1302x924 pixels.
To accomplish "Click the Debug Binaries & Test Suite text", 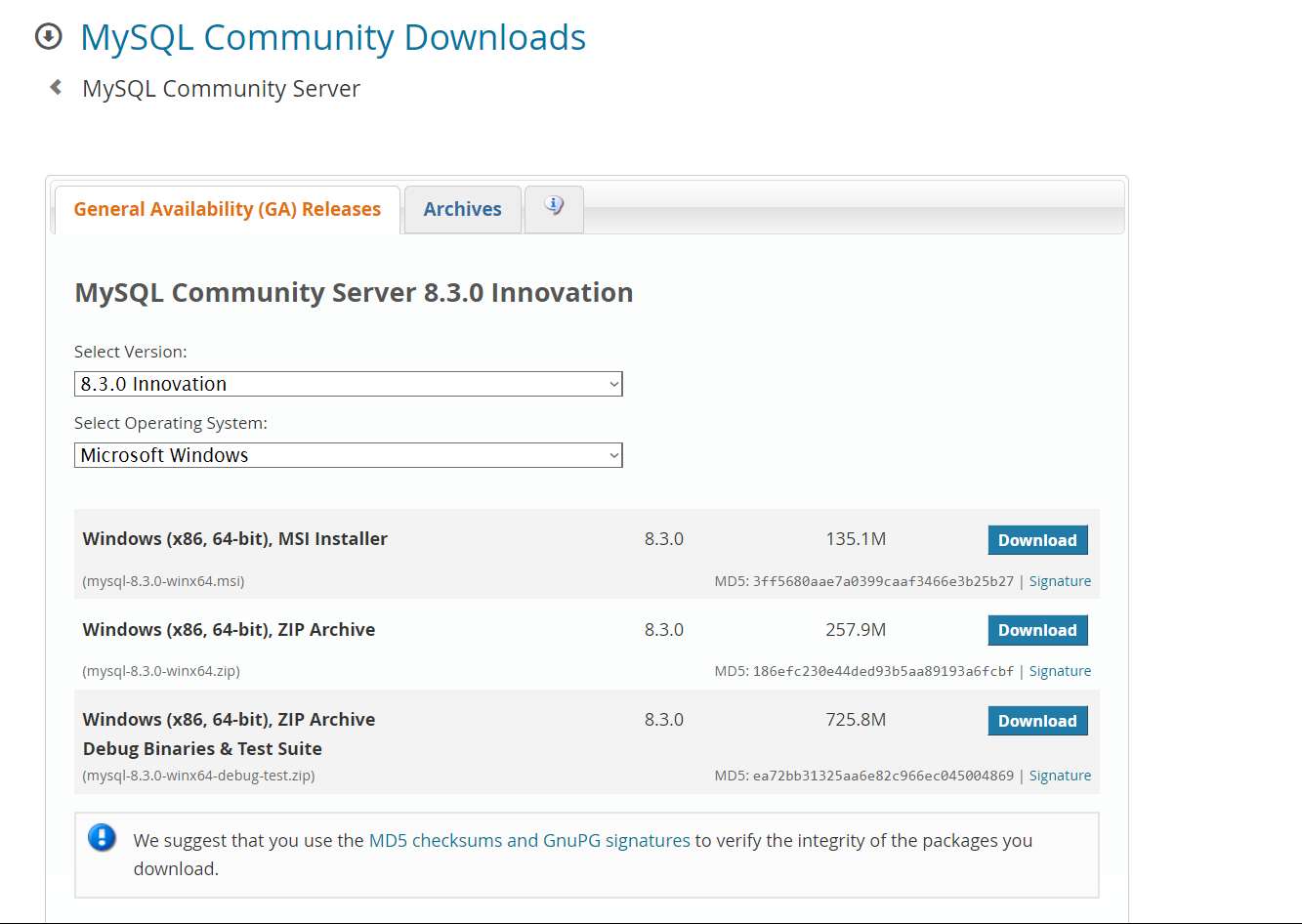I will pyautogui.click(x=202, y=748).
